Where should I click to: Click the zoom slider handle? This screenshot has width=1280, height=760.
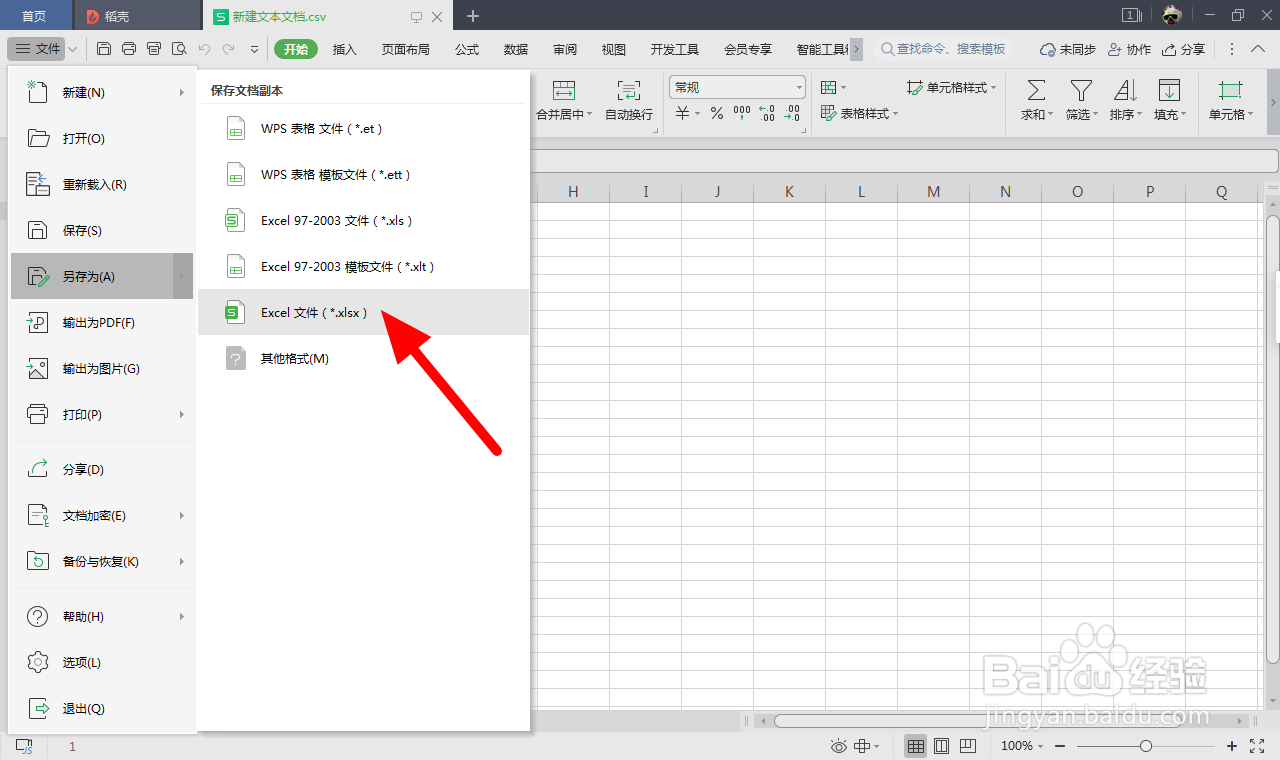click(x=1146, y=746)
